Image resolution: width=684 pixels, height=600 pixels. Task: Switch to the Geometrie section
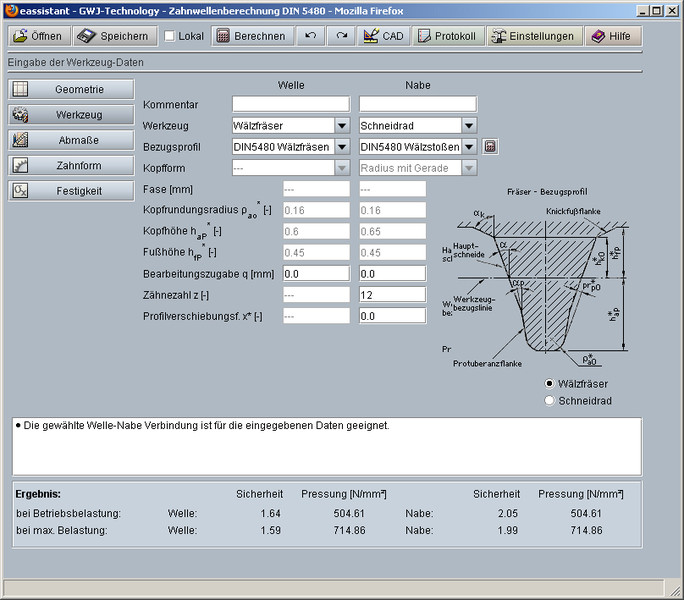pos(70,89)
